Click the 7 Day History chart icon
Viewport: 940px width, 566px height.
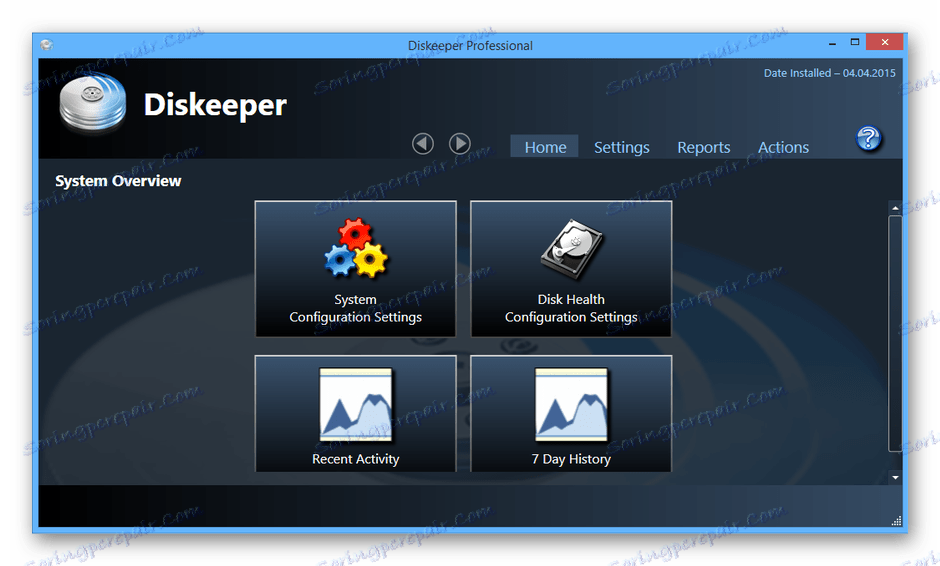[571, 405]
